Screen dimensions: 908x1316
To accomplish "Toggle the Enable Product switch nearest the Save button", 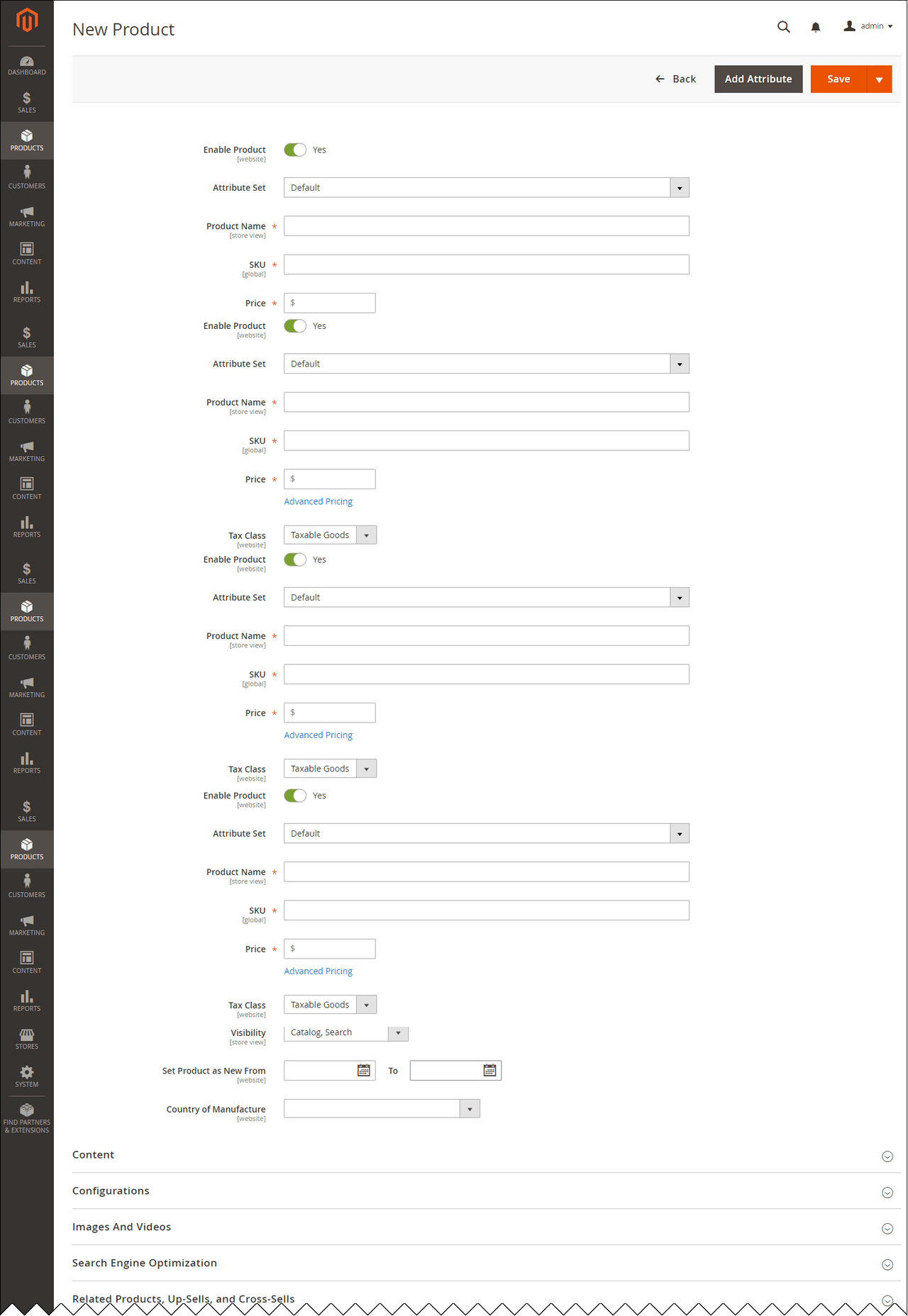I will coord(295,150).
